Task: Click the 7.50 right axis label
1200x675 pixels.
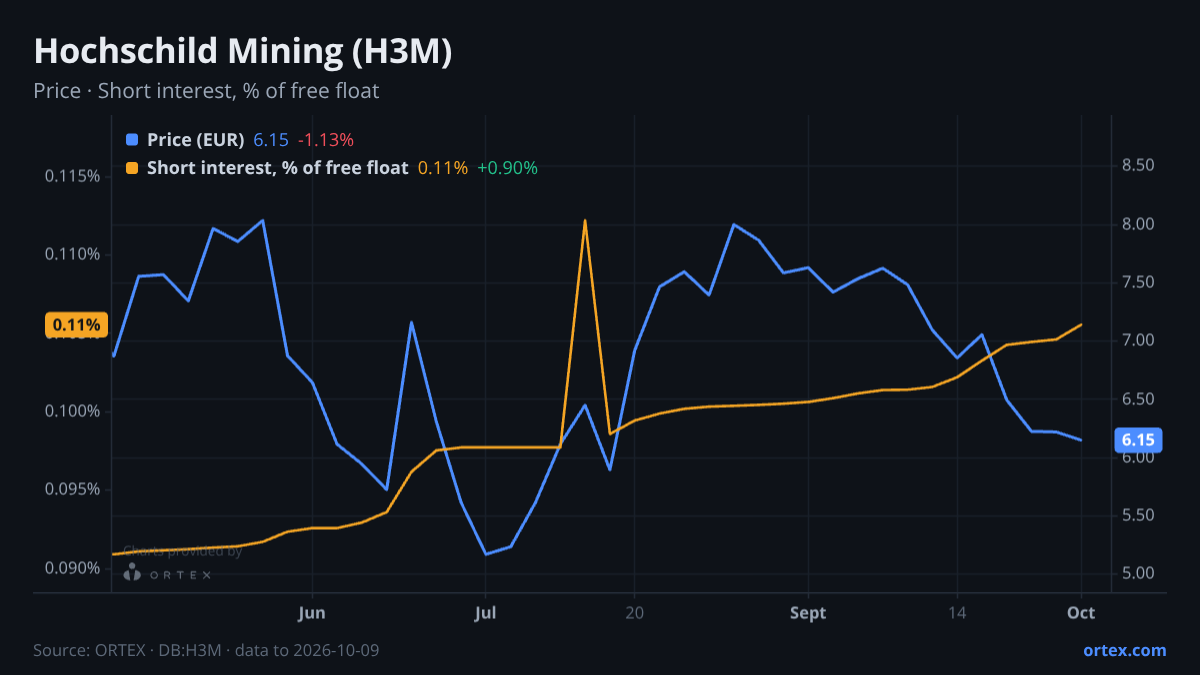Action: coord(1139,282)
